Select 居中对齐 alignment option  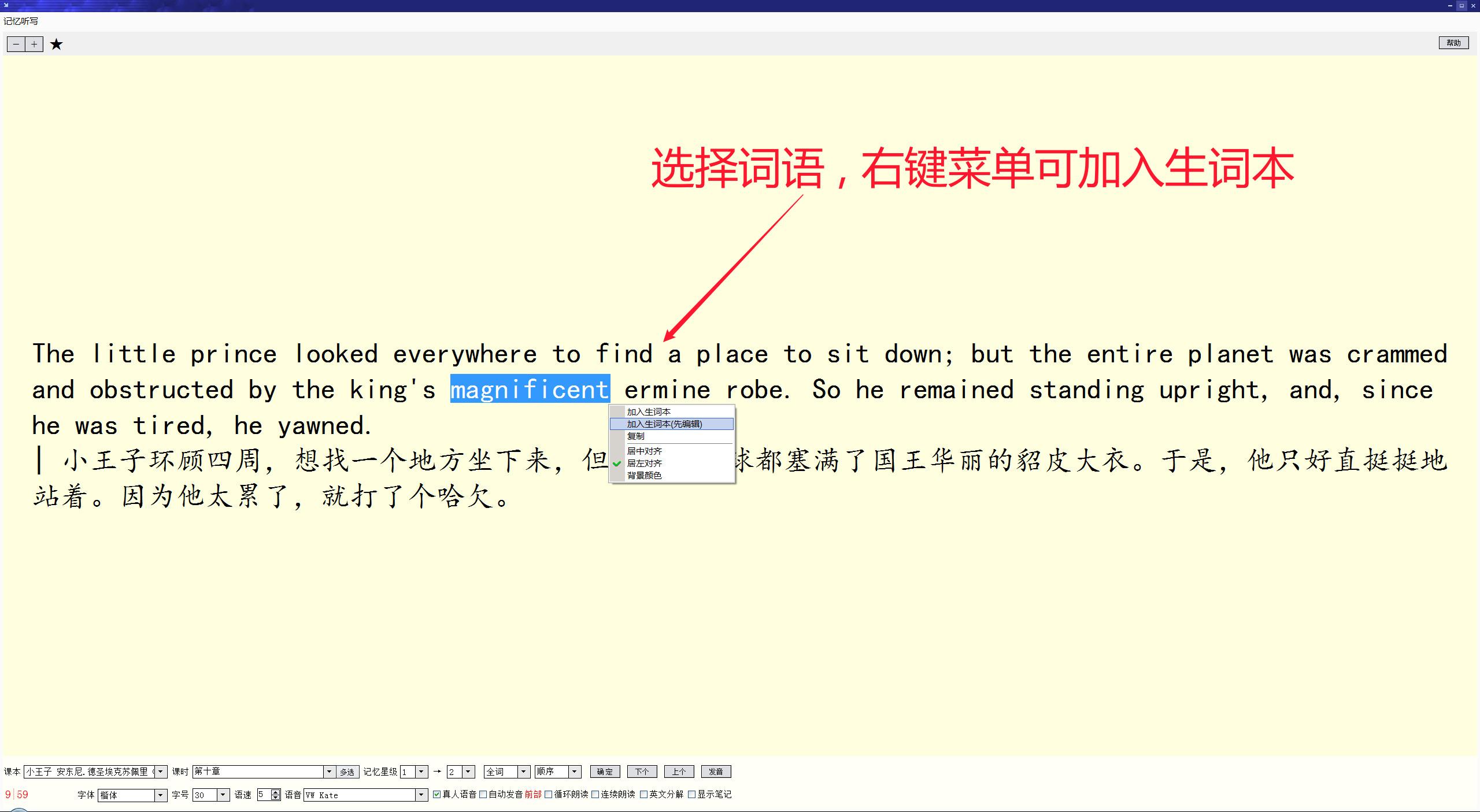point(644,451)
